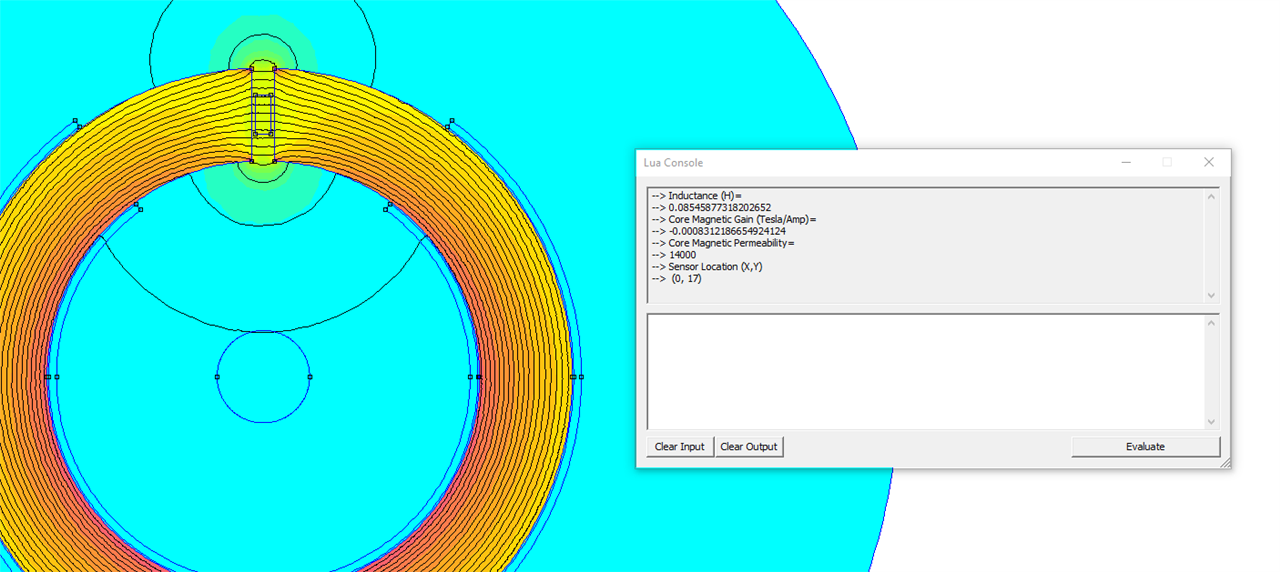This screenshot has height=572, width=1280.
Task: Click the input pane scroll up arrow
Action: (1212, 322)
